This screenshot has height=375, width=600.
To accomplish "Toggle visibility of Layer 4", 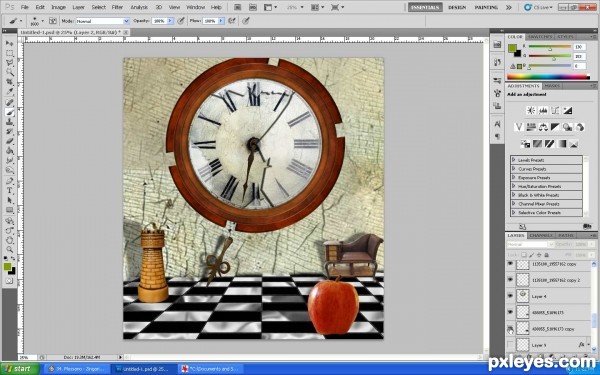I will pyautogui.click(x=510, y=296).
